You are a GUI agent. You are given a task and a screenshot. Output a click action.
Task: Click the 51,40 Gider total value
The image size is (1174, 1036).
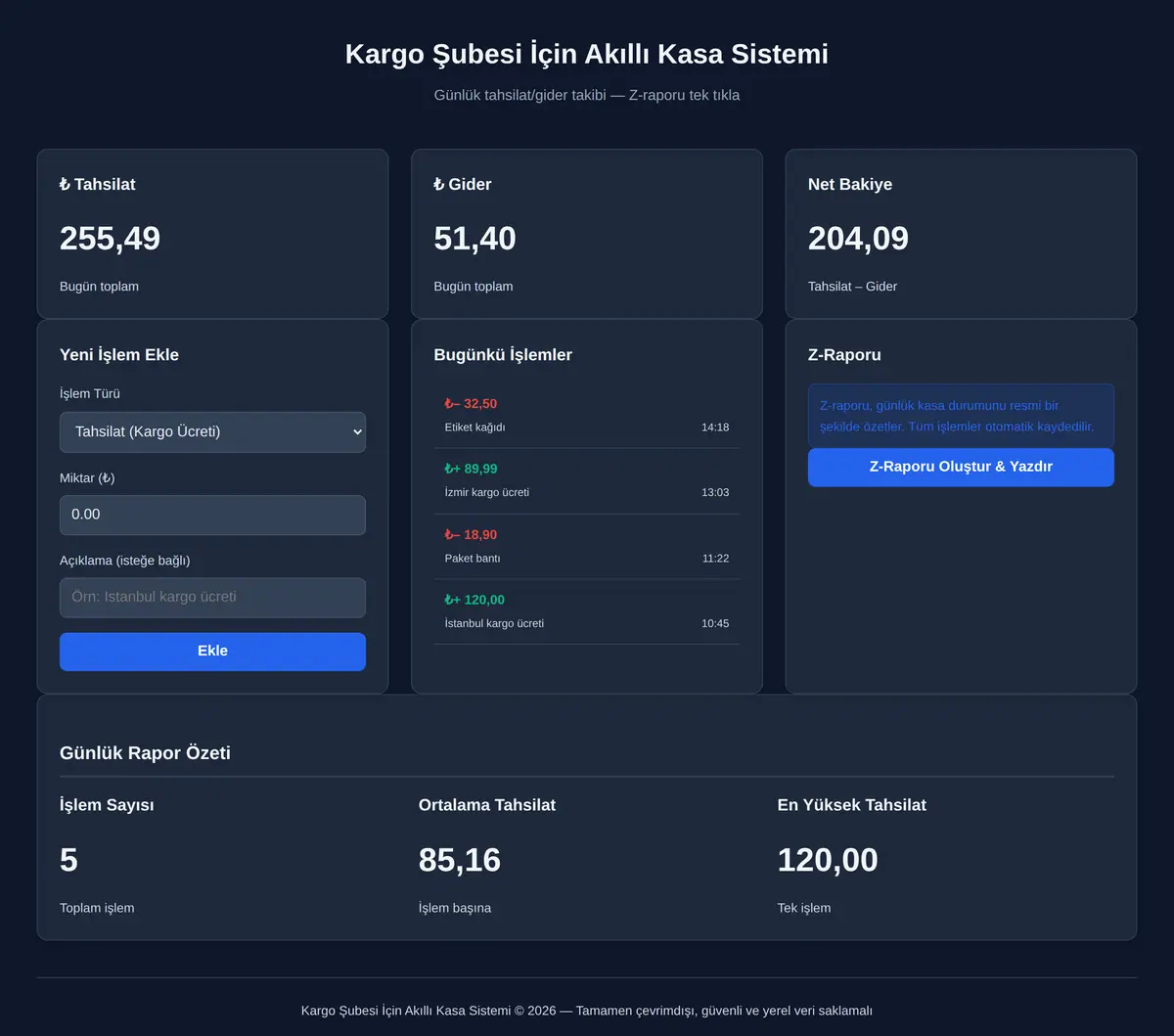[474, 239]
